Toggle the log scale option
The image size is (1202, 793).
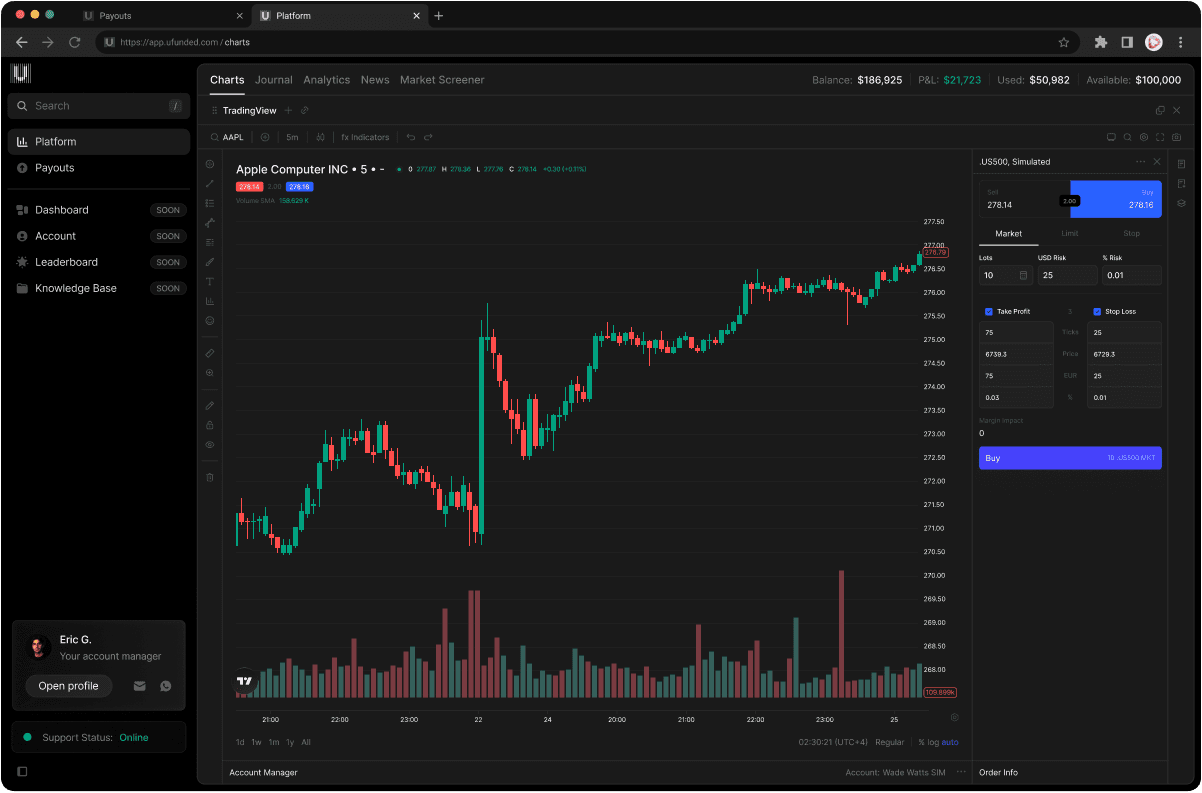point(932,742)
